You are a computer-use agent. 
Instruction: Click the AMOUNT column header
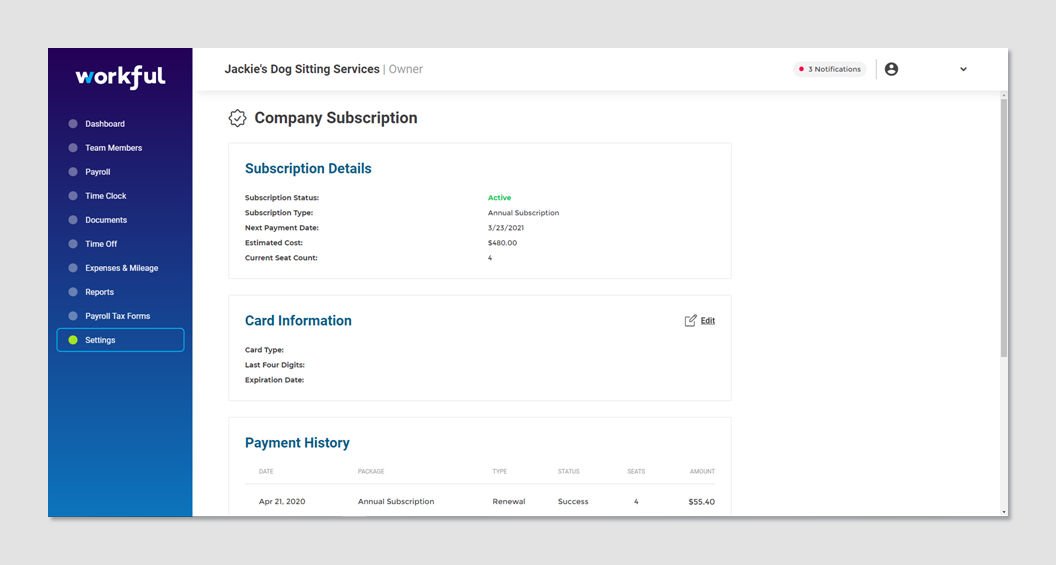tap(702, 471)
